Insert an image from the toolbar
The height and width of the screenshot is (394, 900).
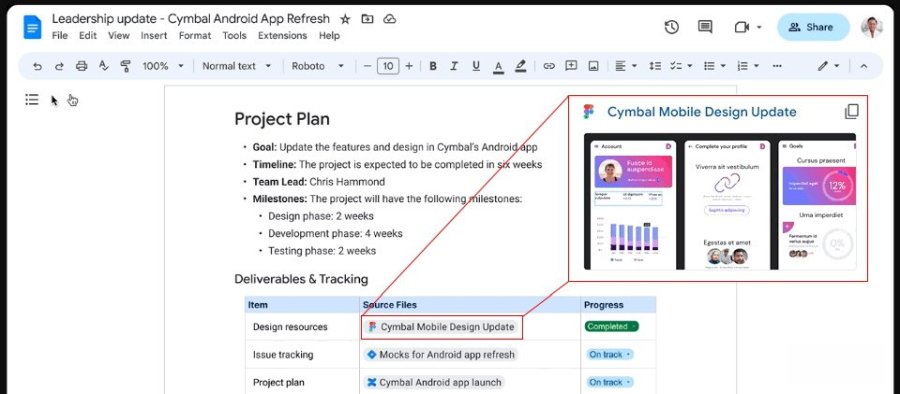pos(593,66)
